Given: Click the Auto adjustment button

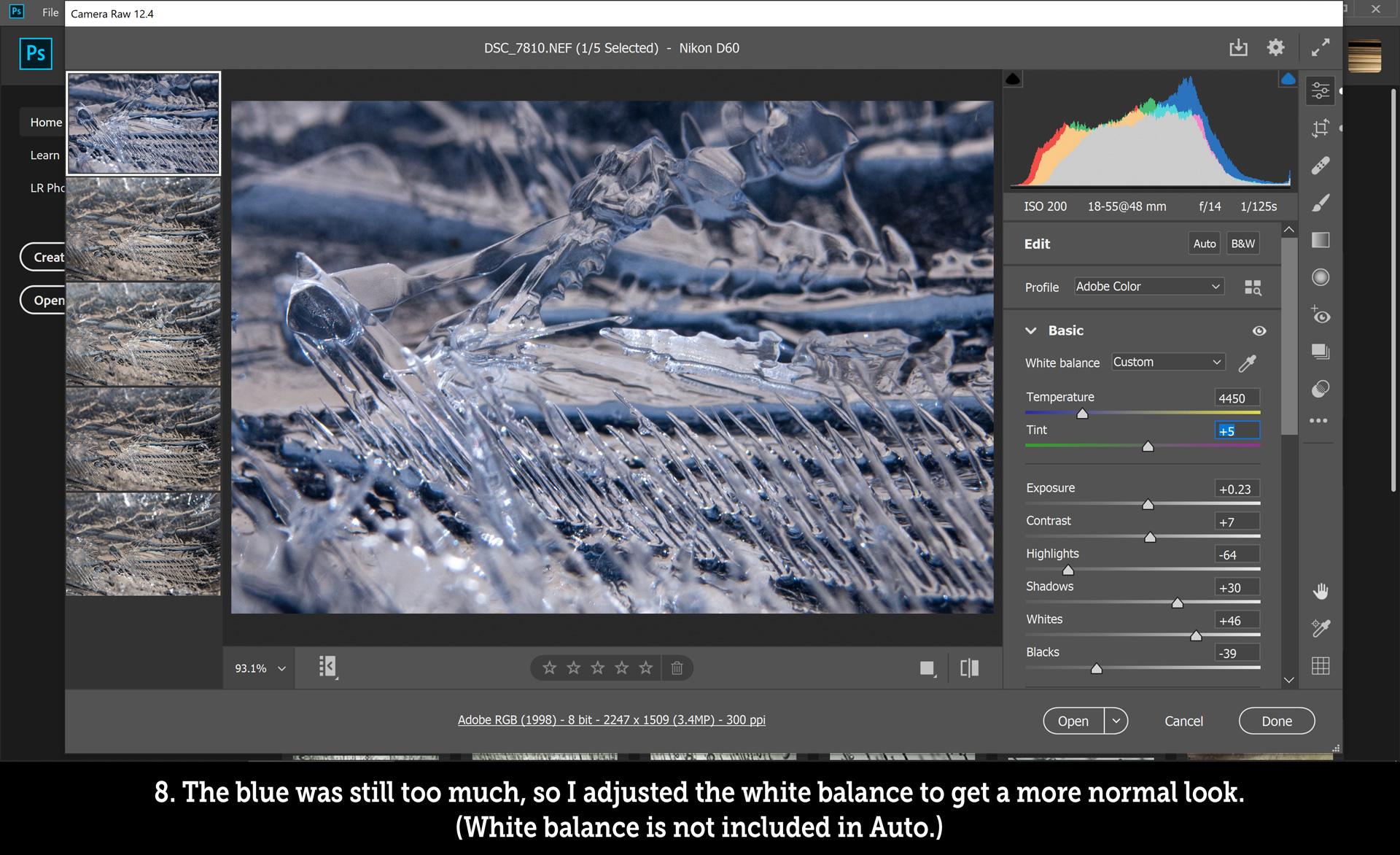Looking at the screenshot, I should tap(1204, 243).
